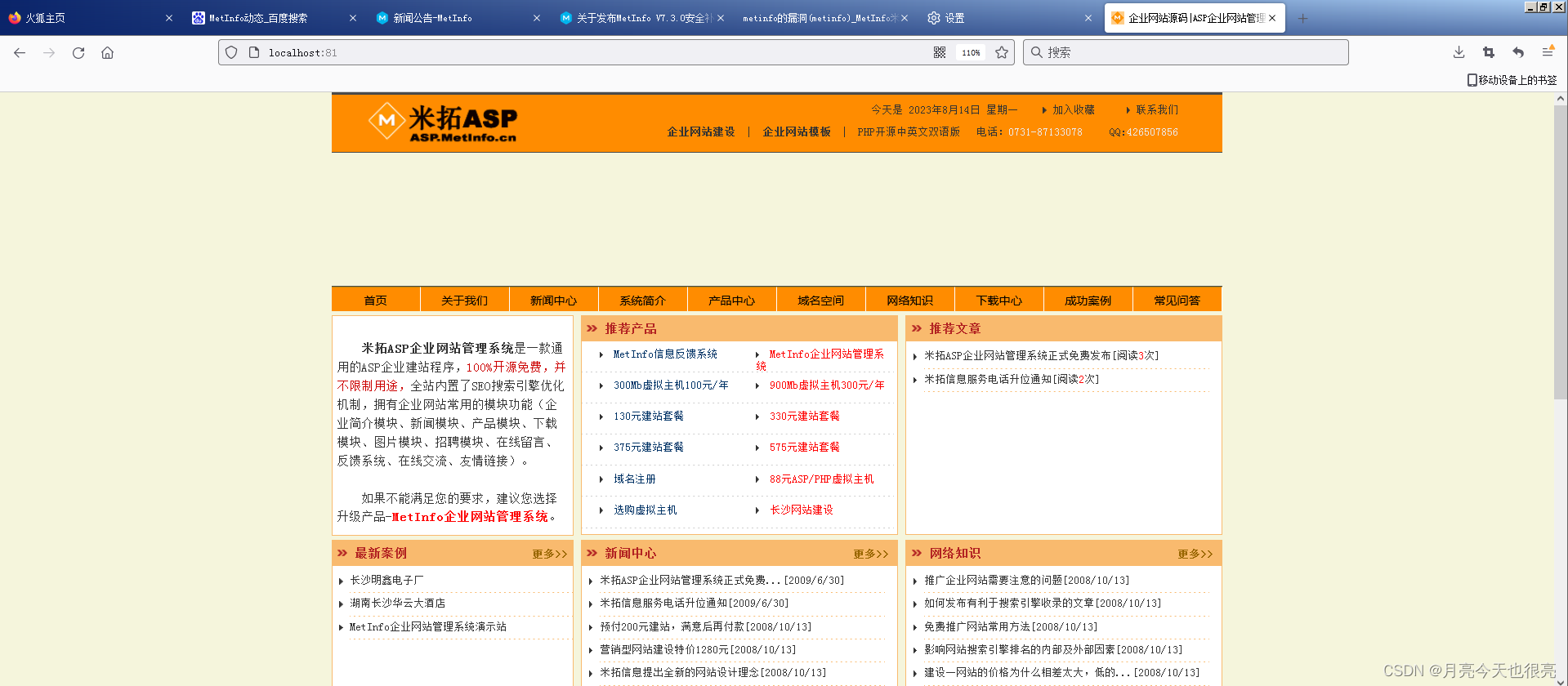Click the shield tracking protection icon
The height and width of the screenshot is (686, 1568).
pyautogui.click(x=231, y=52)
